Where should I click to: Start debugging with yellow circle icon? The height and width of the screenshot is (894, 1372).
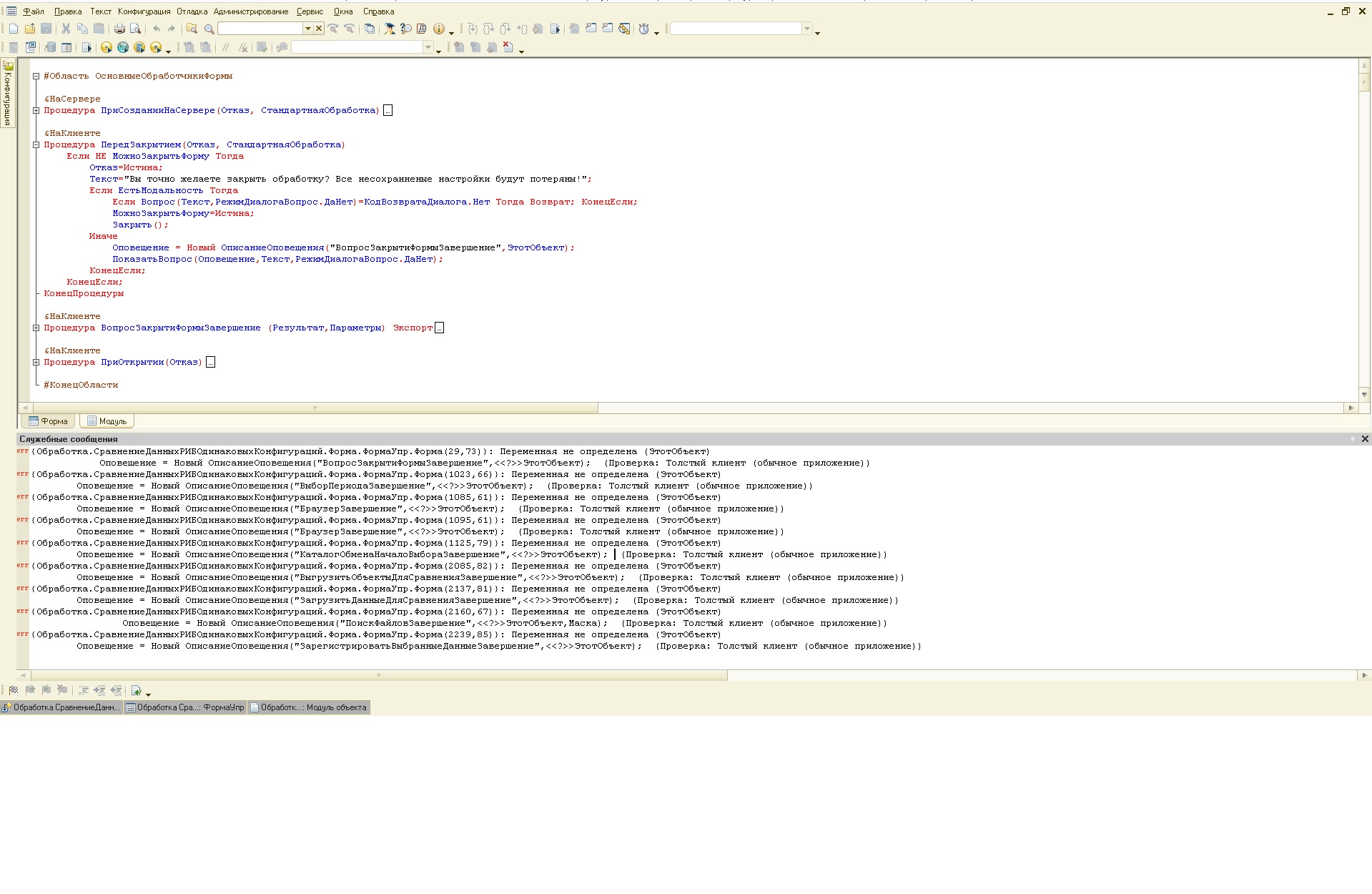click(x=107, y=47)
